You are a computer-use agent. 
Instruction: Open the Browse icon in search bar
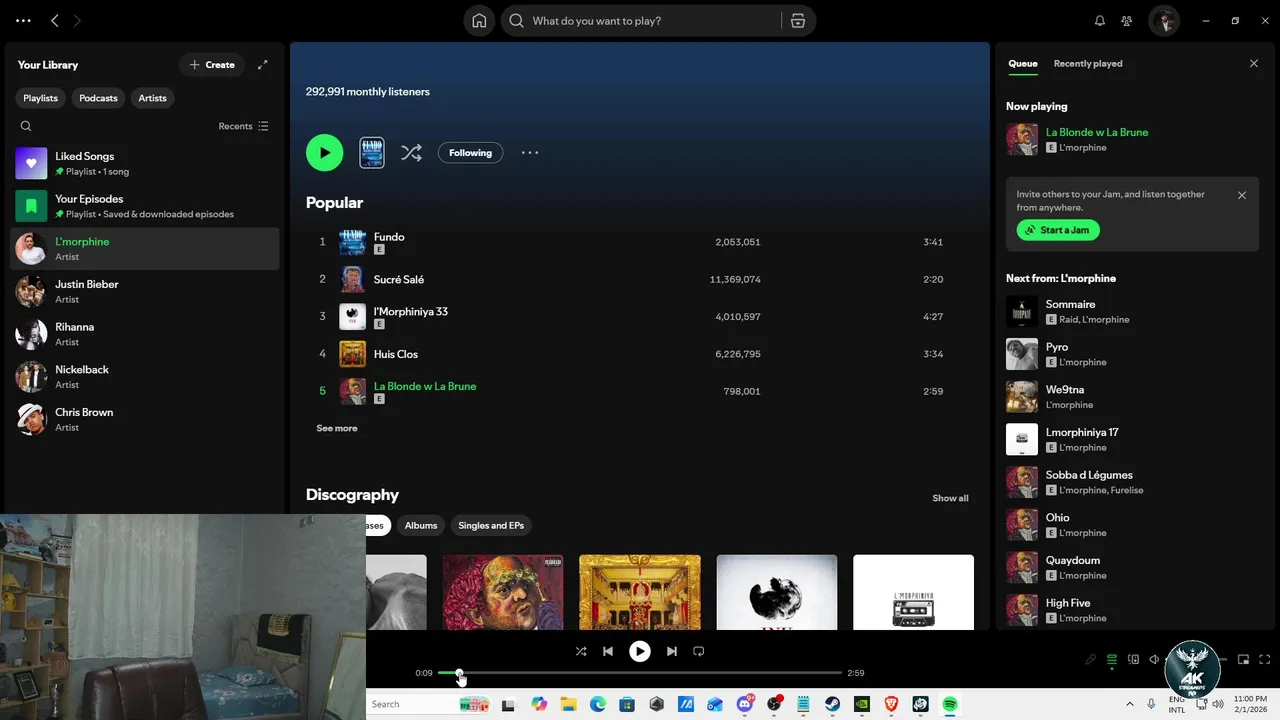pos(798,21)
